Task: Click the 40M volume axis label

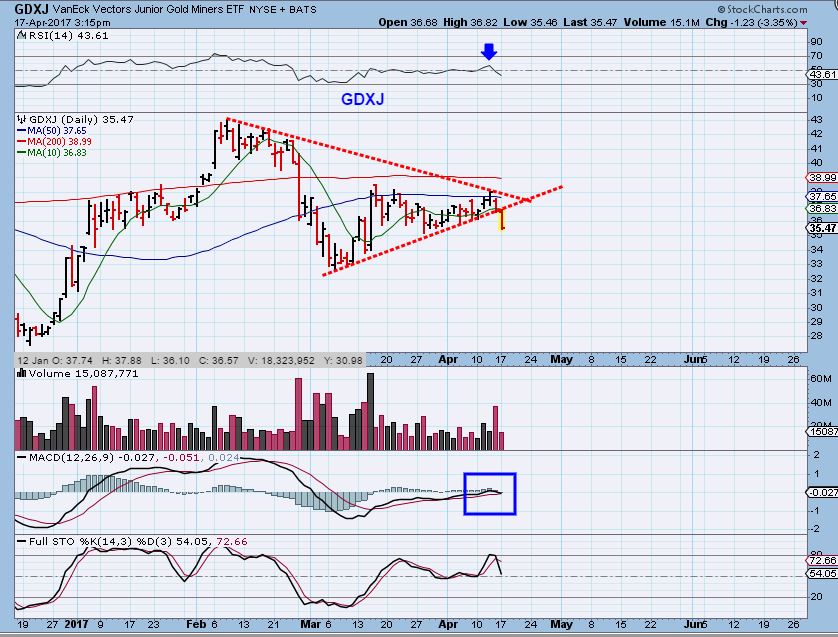Action: pos(820,402)
